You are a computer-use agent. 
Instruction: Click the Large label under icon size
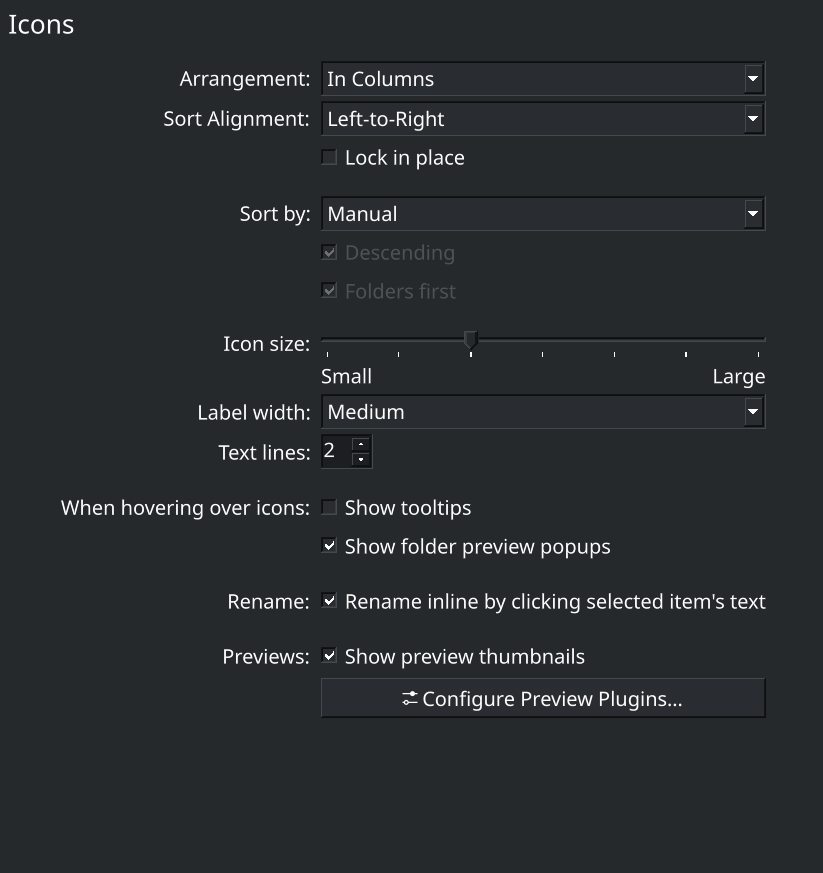pos(739,377)
